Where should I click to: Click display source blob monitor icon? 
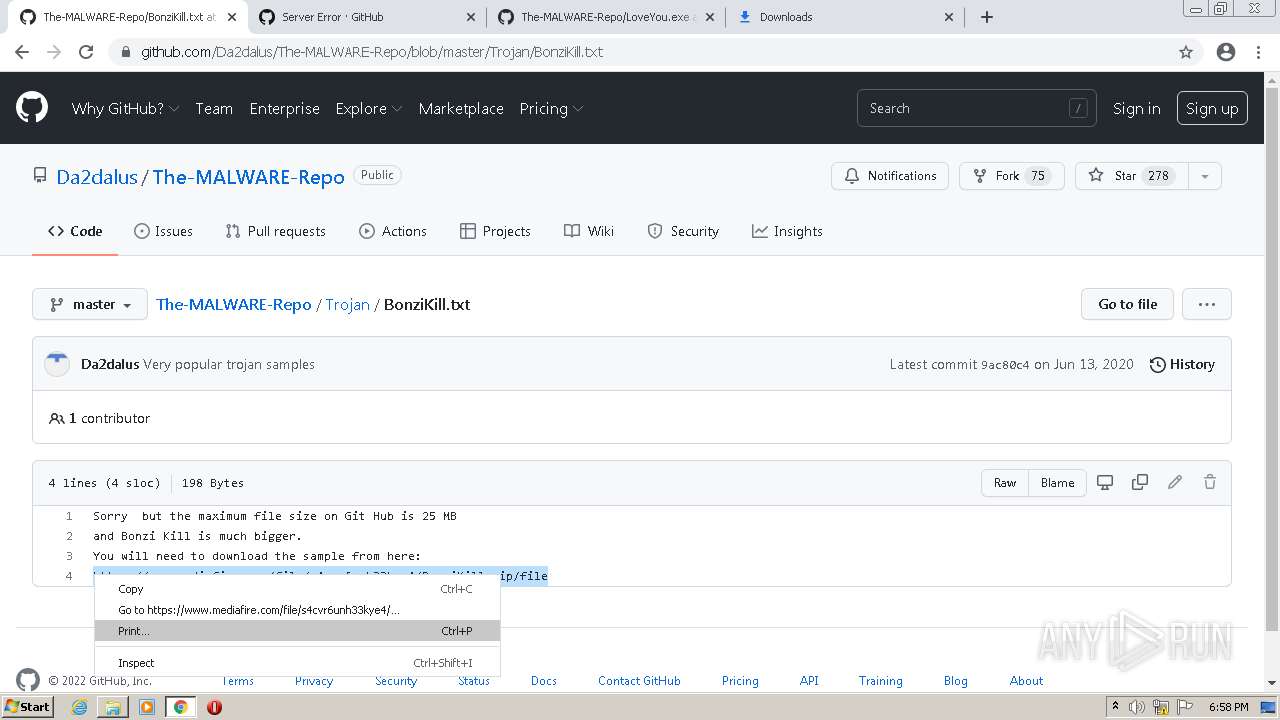(x=1105, y=482)
